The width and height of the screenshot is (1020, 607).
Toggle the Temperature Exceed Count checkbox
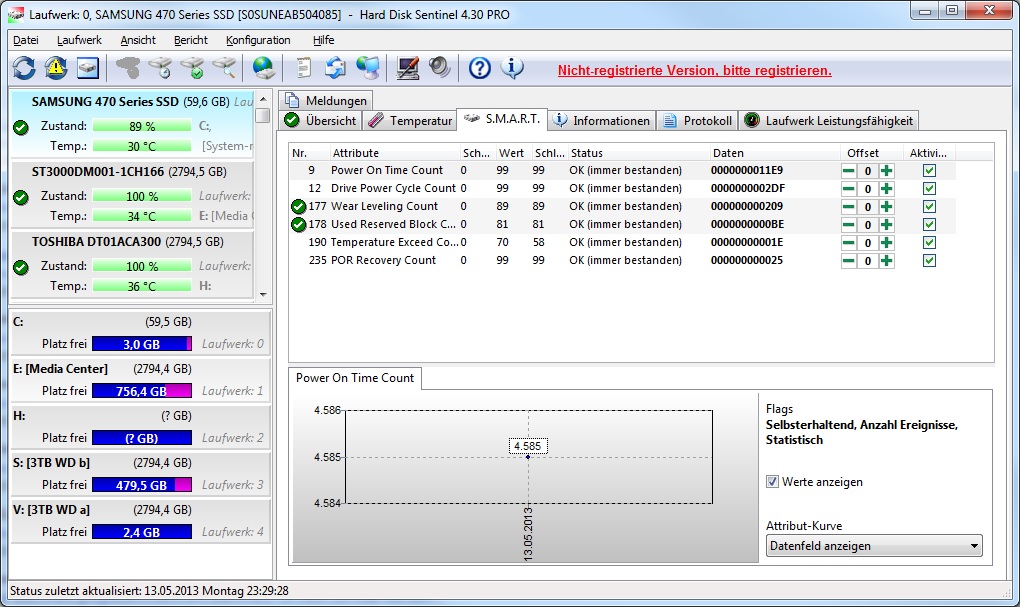[929, 242]
